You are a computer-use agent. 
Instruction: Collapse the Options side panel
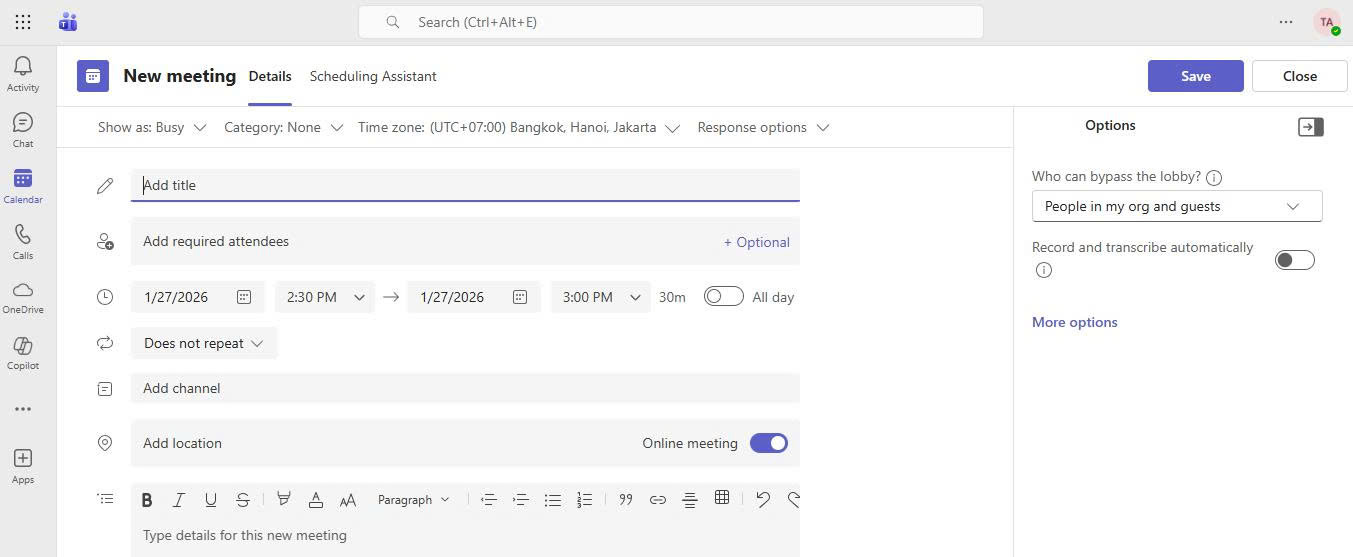coord(1310,127)
